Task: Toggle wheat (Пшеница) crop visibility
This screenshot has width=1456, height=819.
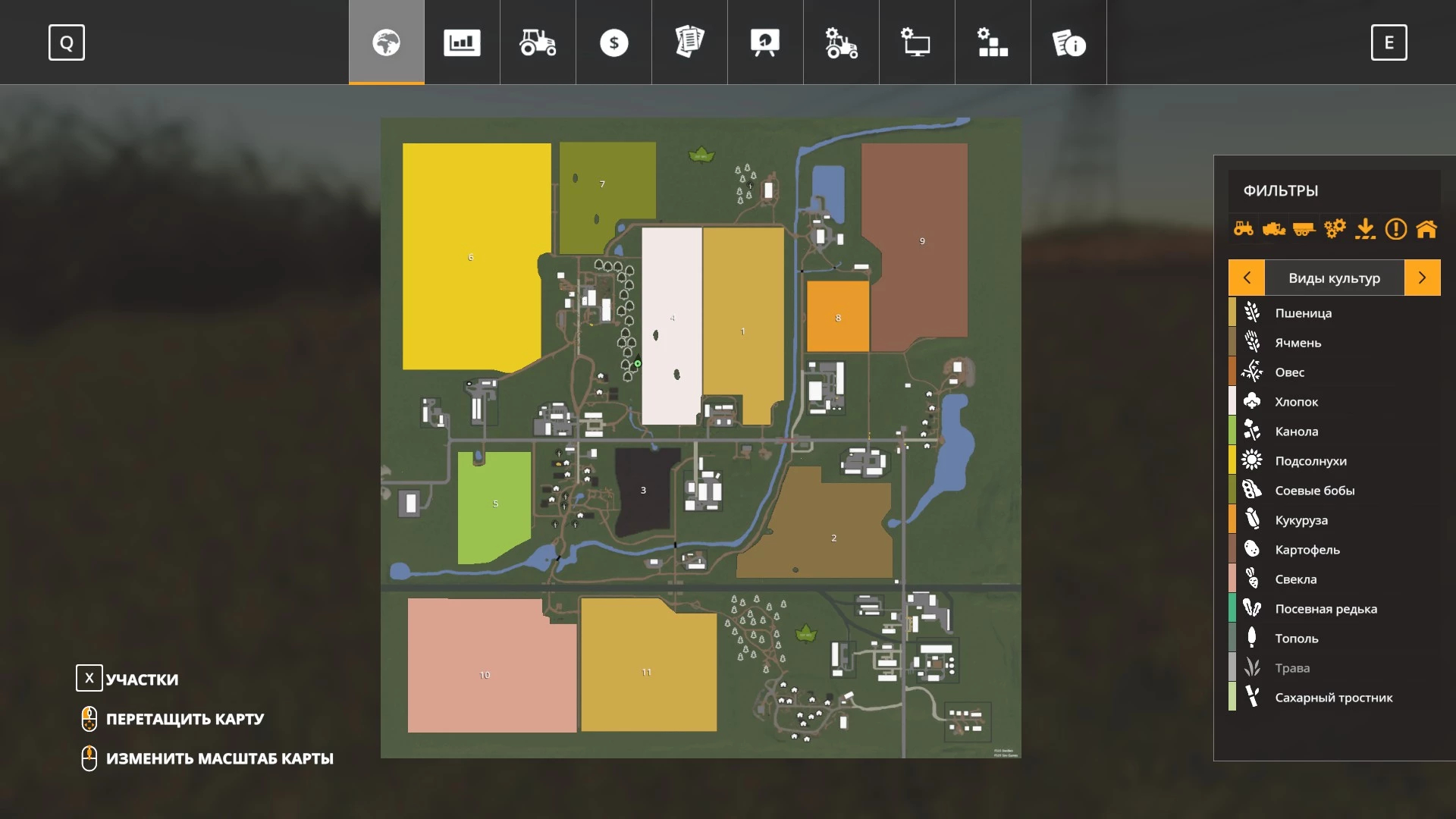Action: coord(1303,313)
